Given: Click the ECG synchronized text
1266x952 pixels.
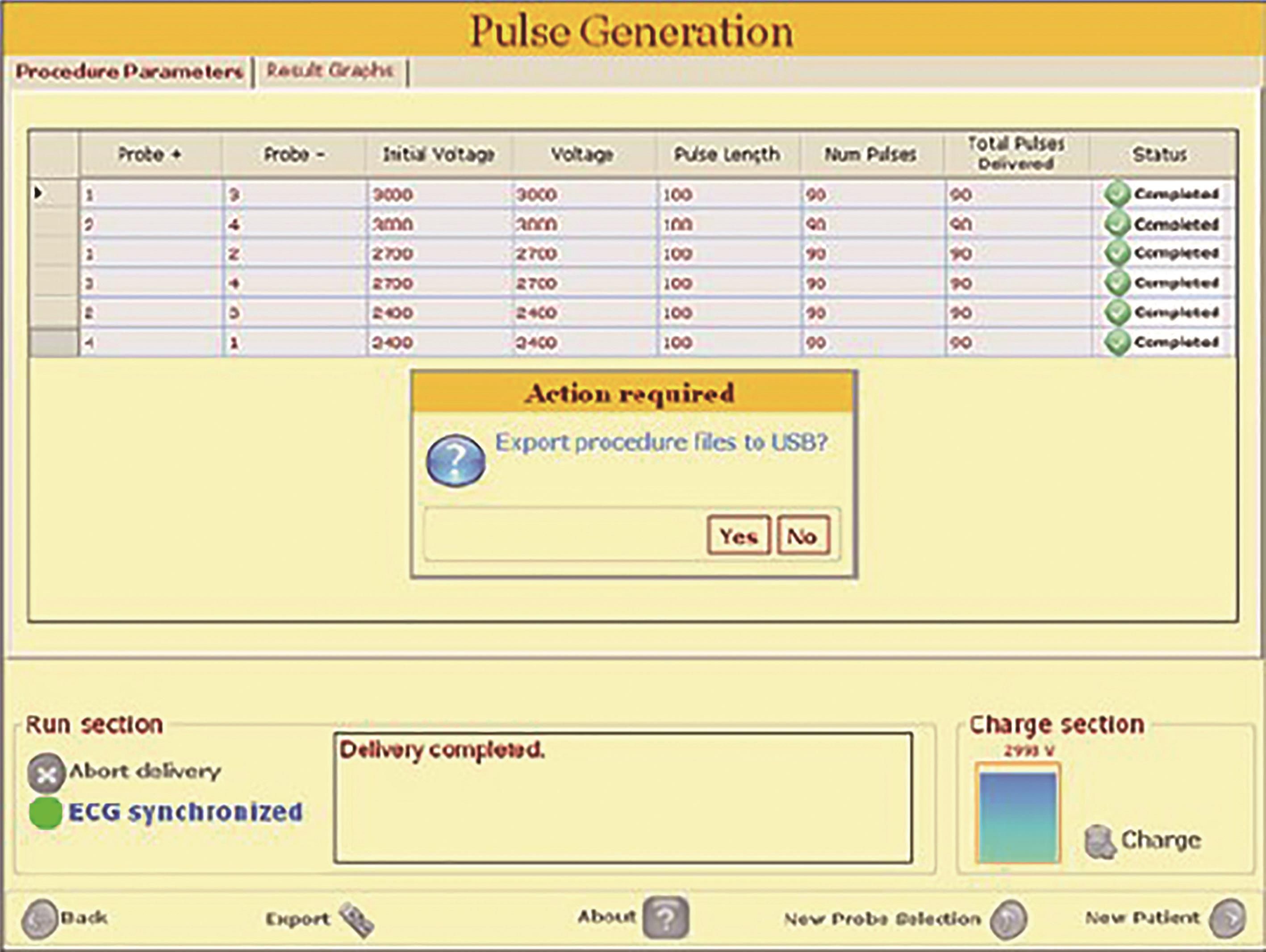Looking at the screenshot, I should [x=185, y=812].
